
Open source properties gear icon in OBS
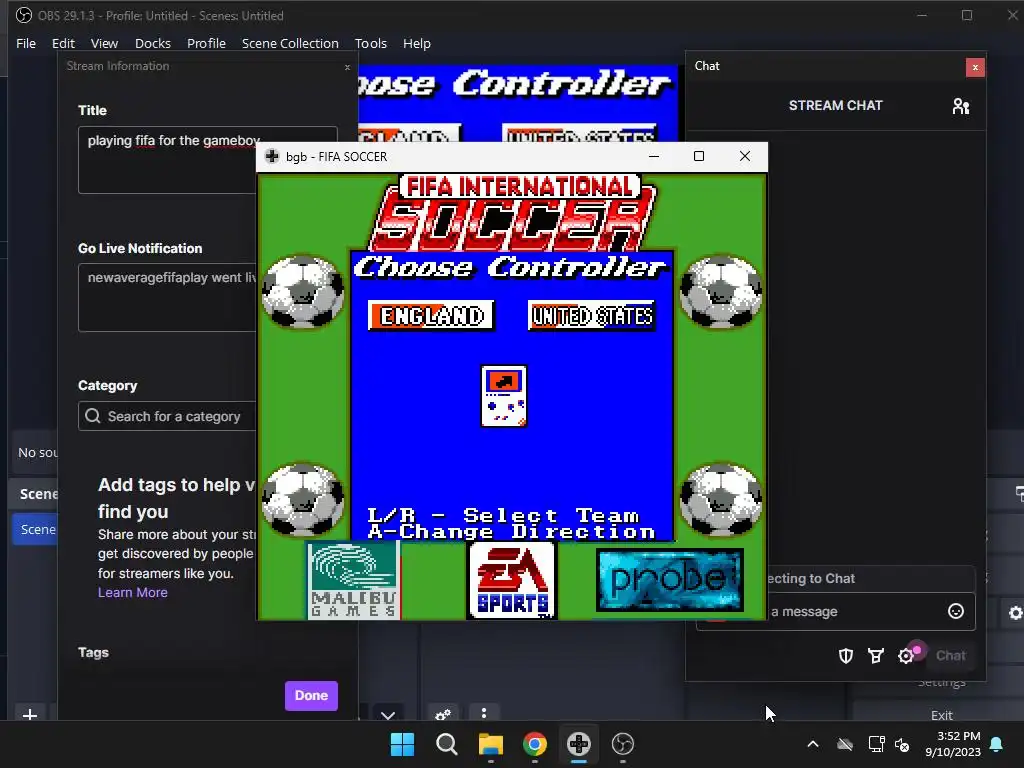(443, 714)
